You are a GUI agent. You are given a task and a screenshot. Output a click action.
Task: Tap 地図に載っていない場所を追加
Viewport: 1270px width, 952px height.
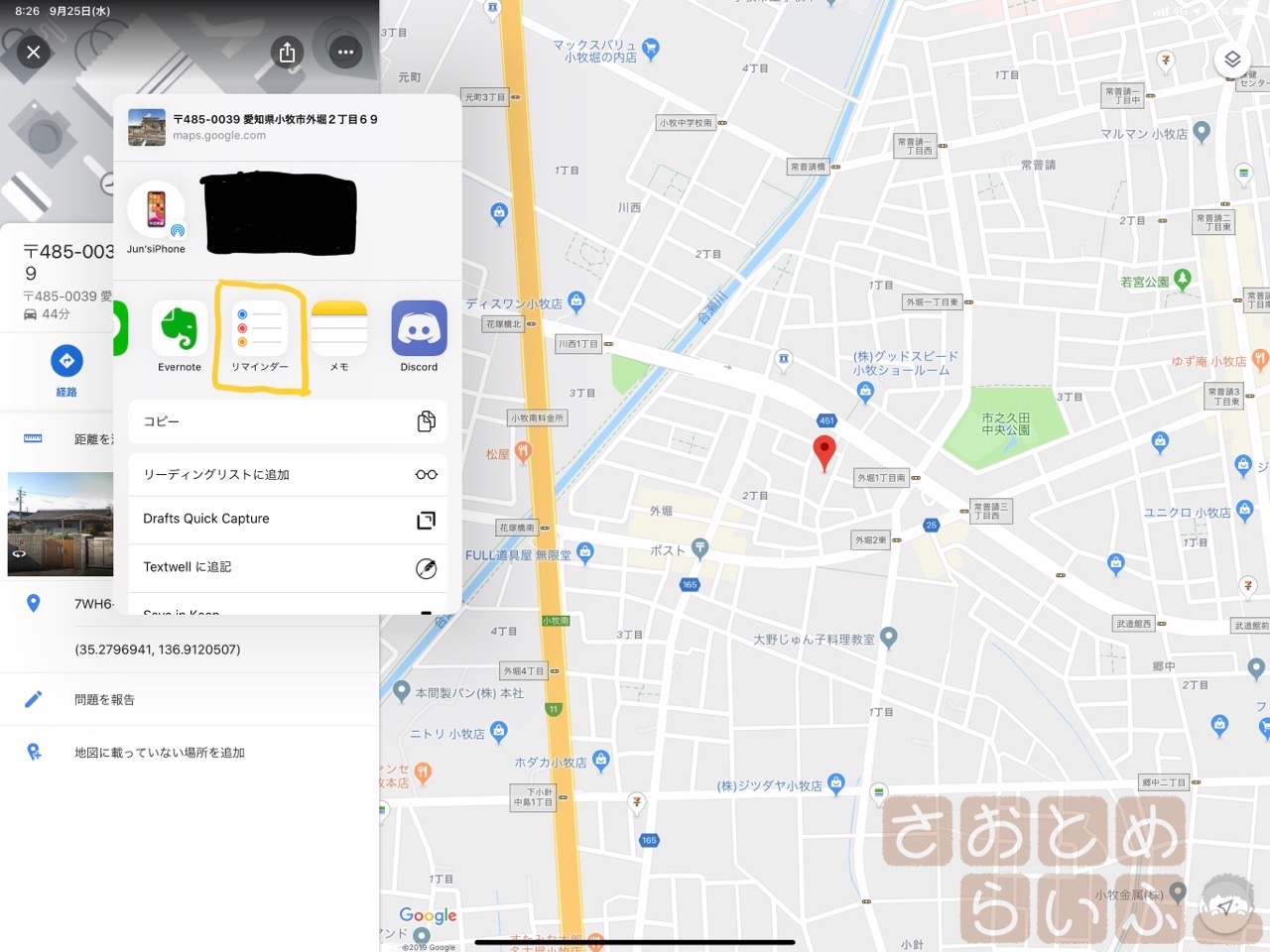[x=190, y=753]
